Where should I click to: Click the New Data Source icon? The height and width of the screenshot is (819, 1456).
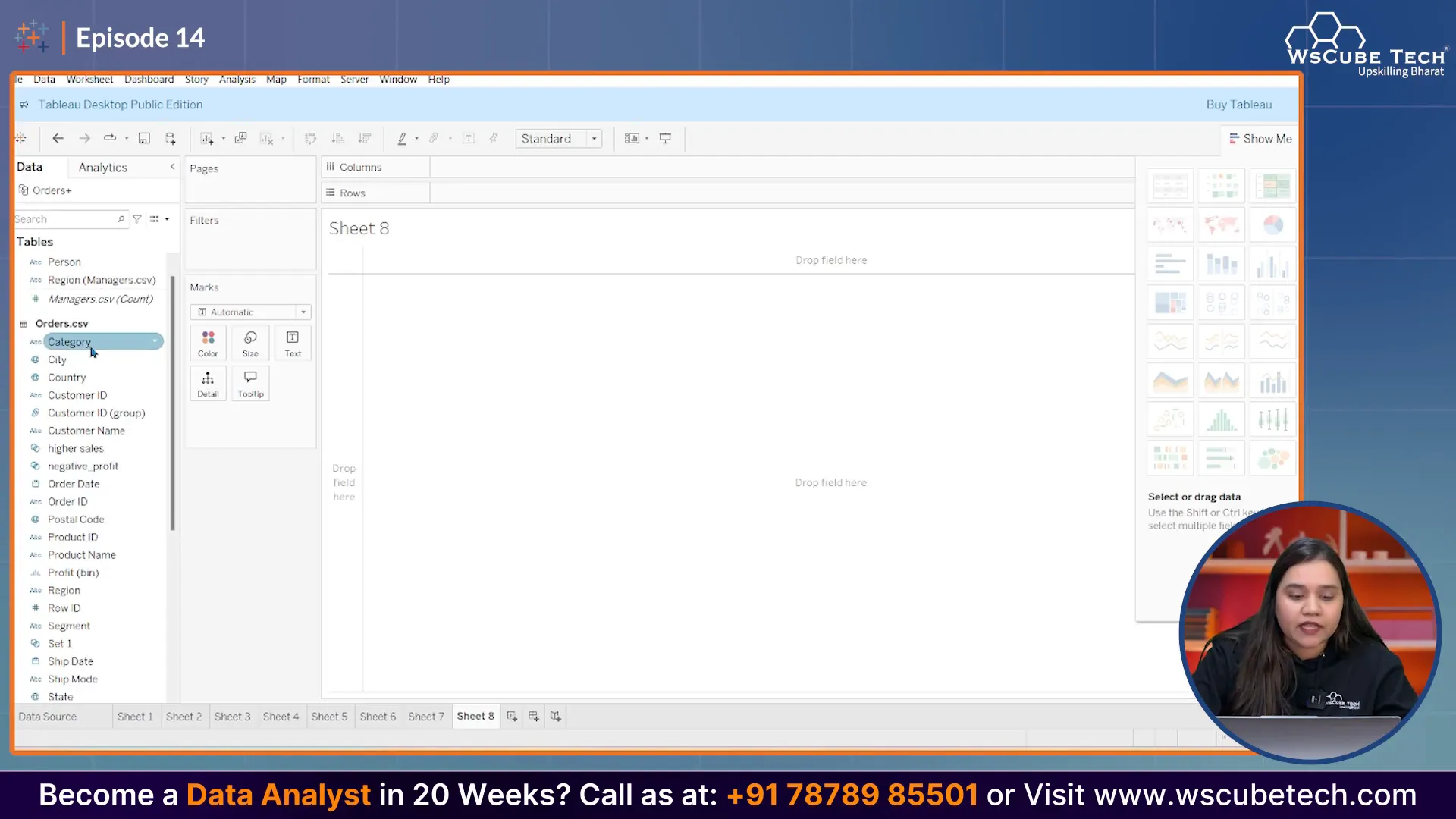pos(171,138)
